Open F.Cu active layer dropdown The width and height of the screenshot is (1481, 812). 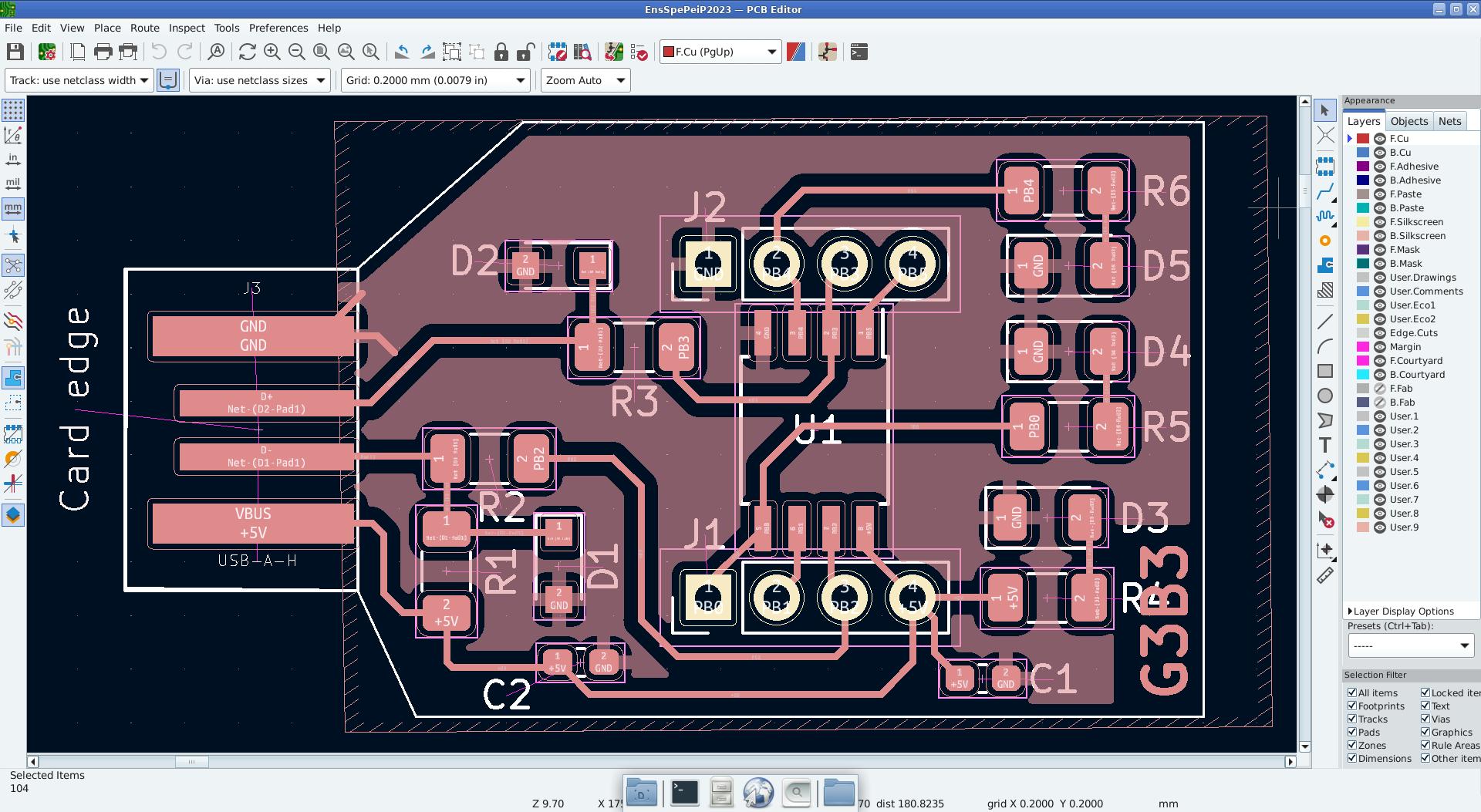(x=720, y=52)
